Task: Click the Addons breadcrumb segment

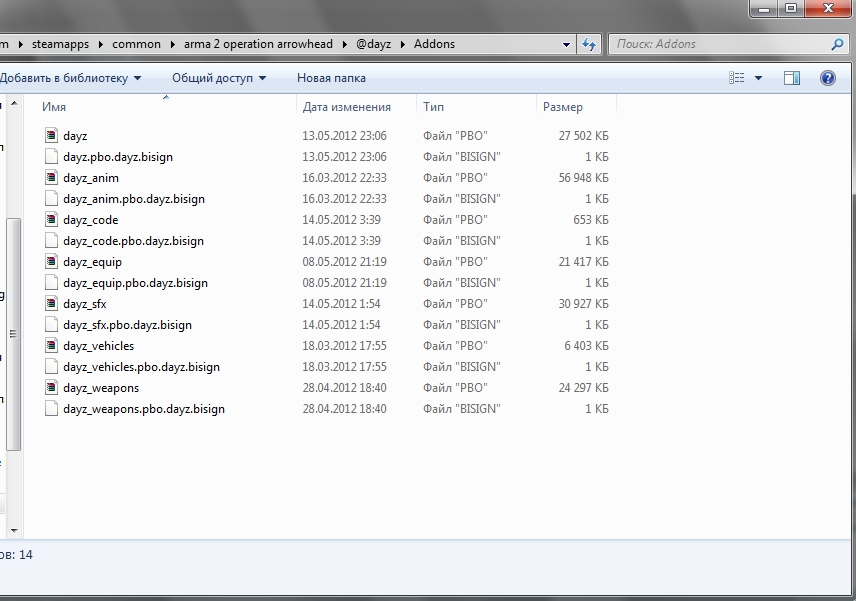Action: click(x=435, y=44)
